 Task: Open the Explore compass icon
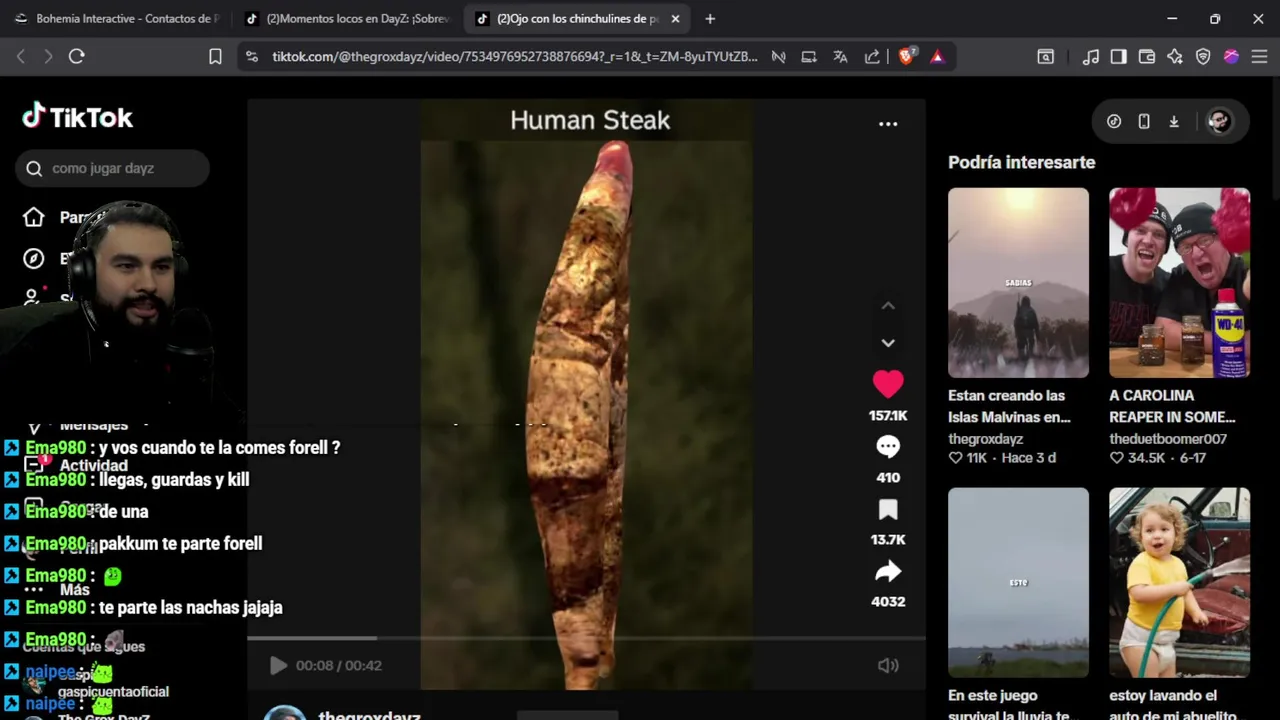pos(34,259)
